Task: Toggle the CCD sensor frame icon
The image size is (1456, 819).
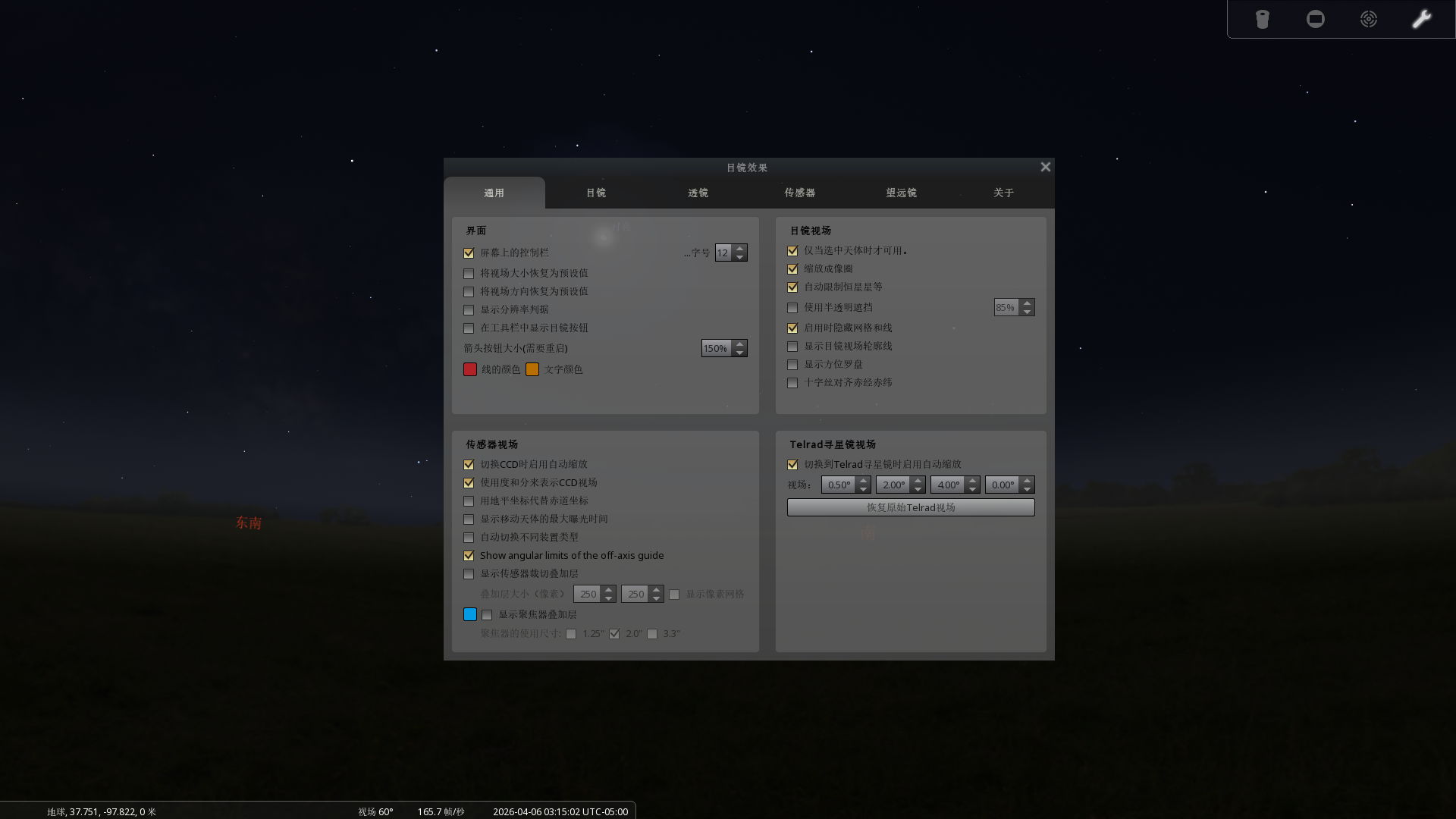Action: [x=1315, y=19]
